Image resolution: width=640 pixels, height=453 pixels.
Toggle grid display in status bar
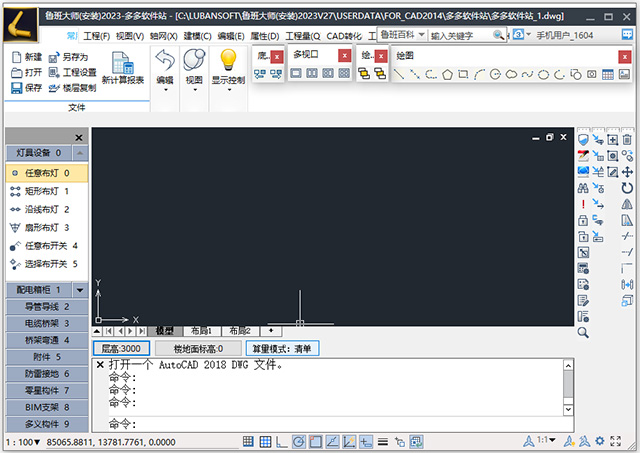[265, 441]
